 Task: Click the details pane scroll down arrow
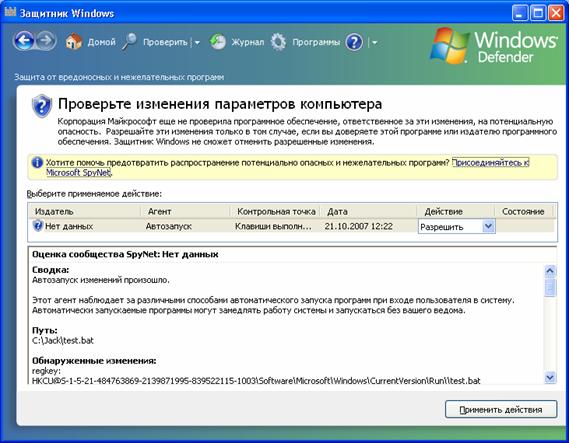[550, 377]
